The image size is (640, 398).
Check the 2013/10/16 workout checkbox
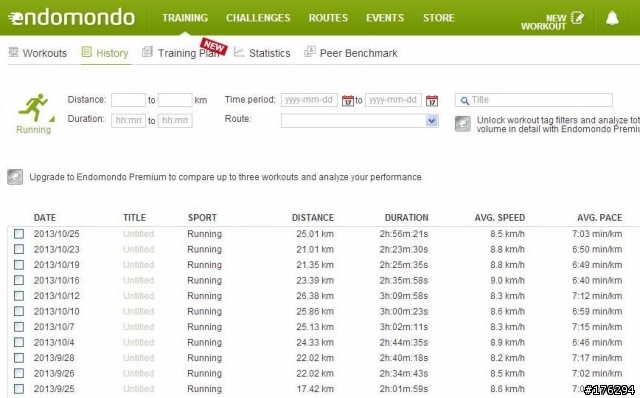click(x=19, y=280)
